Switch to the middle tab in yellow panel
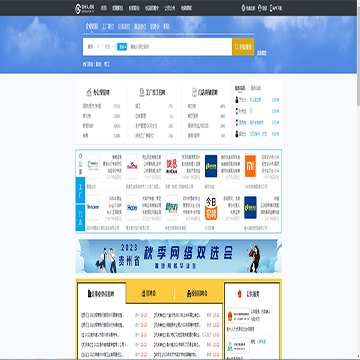Screen dimensions: 360x360 (150, 293)
